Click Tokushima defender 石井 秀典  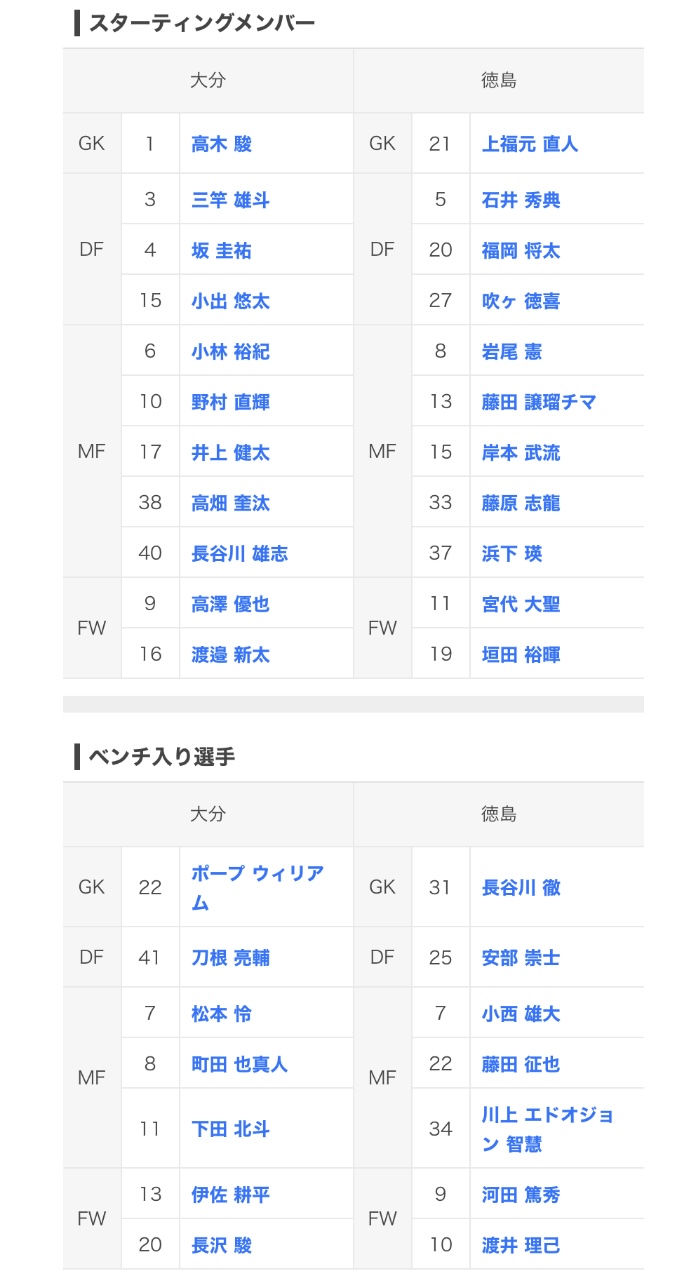tap(521, 200)
